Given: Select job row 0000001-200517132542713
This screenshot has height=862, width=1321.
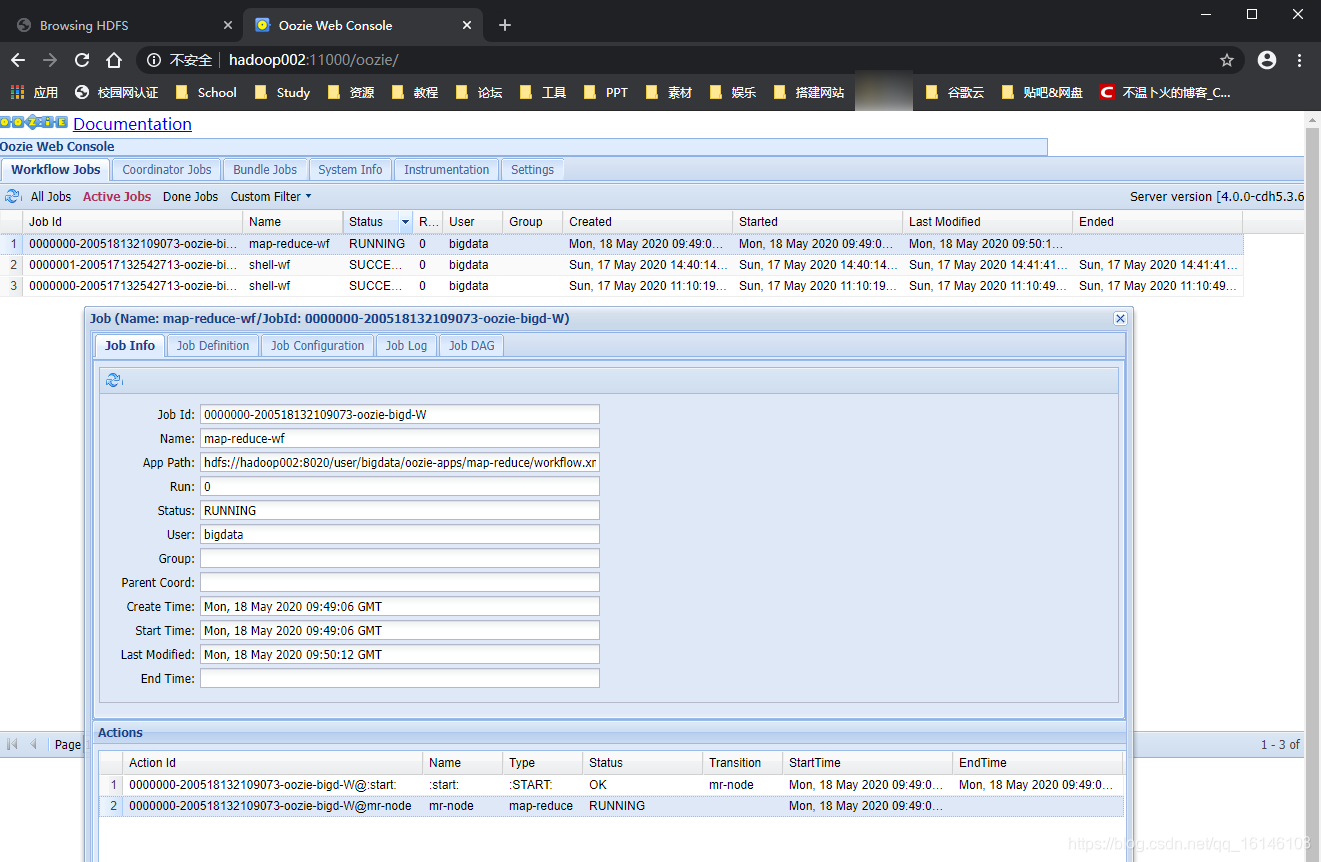Looking at the screenshot, I should 622,265.
